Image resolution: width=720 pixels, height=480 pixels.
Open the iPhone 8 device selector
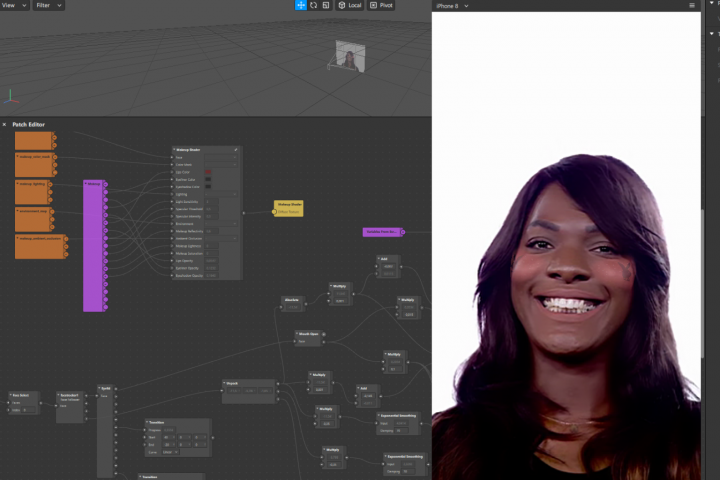(452, 6)
